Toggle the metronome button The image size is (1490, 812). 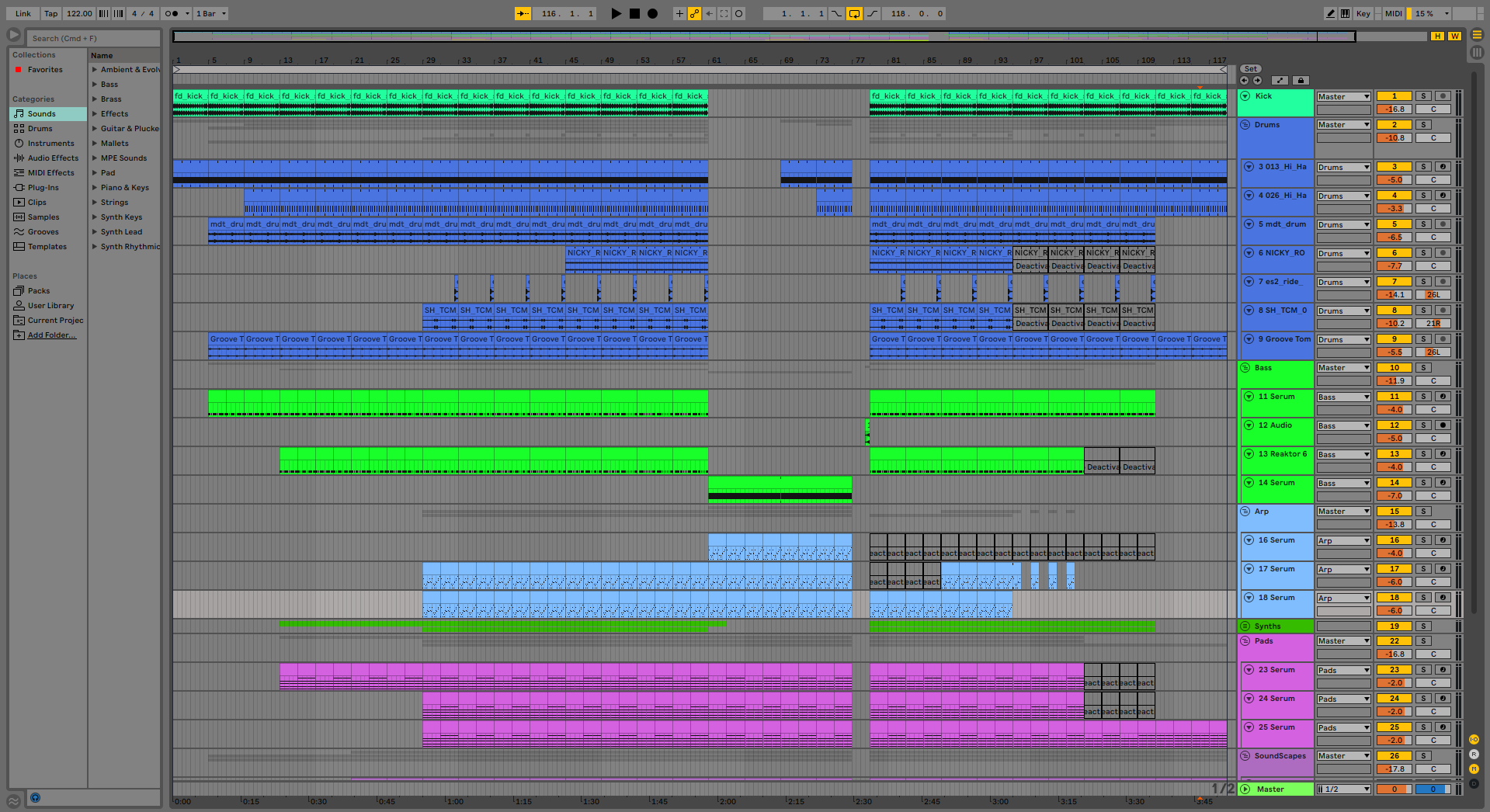[x=172, y=13]
